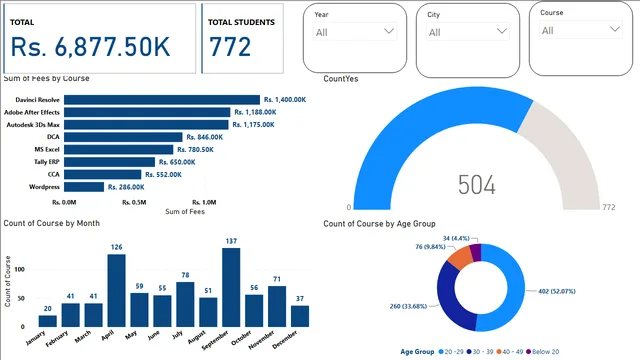Screen dimensions: 640x360
Task: Open the Year slicer dropdown
Action: click(x=355, y=32)
